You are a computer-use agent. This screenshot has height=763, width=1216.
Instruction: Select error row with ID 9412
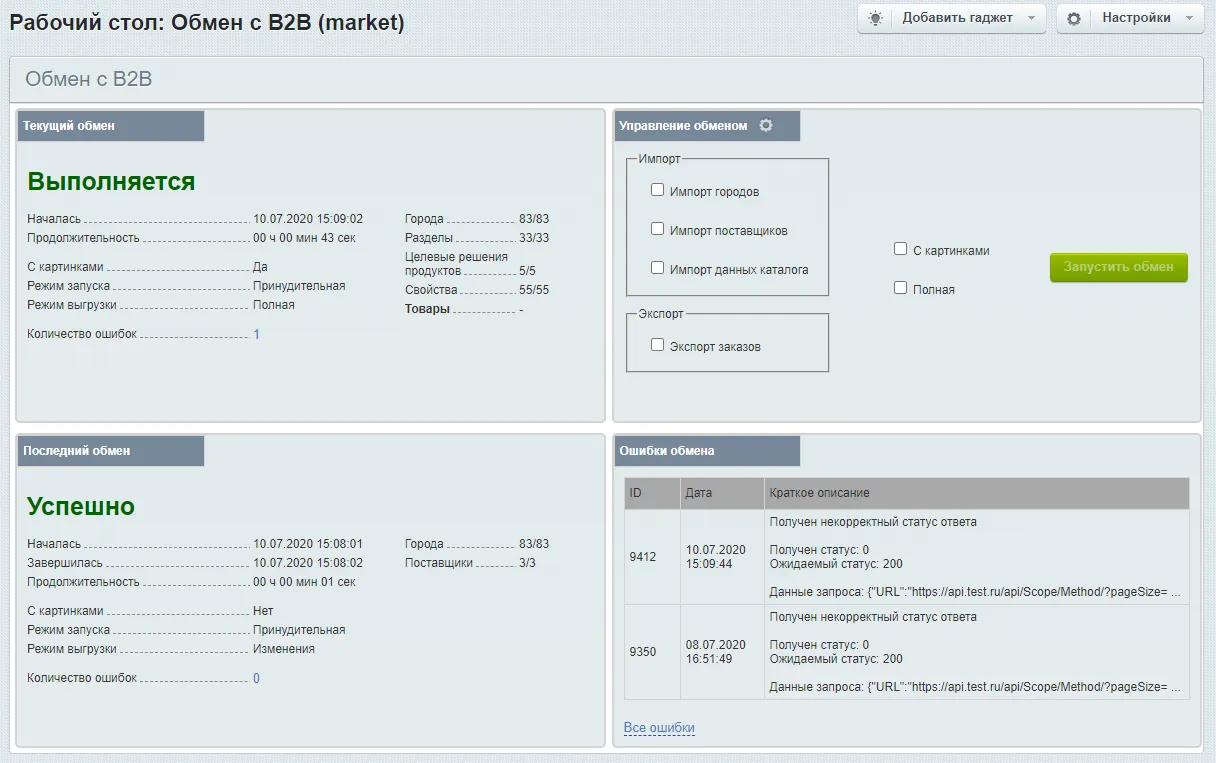click(643, 557)
